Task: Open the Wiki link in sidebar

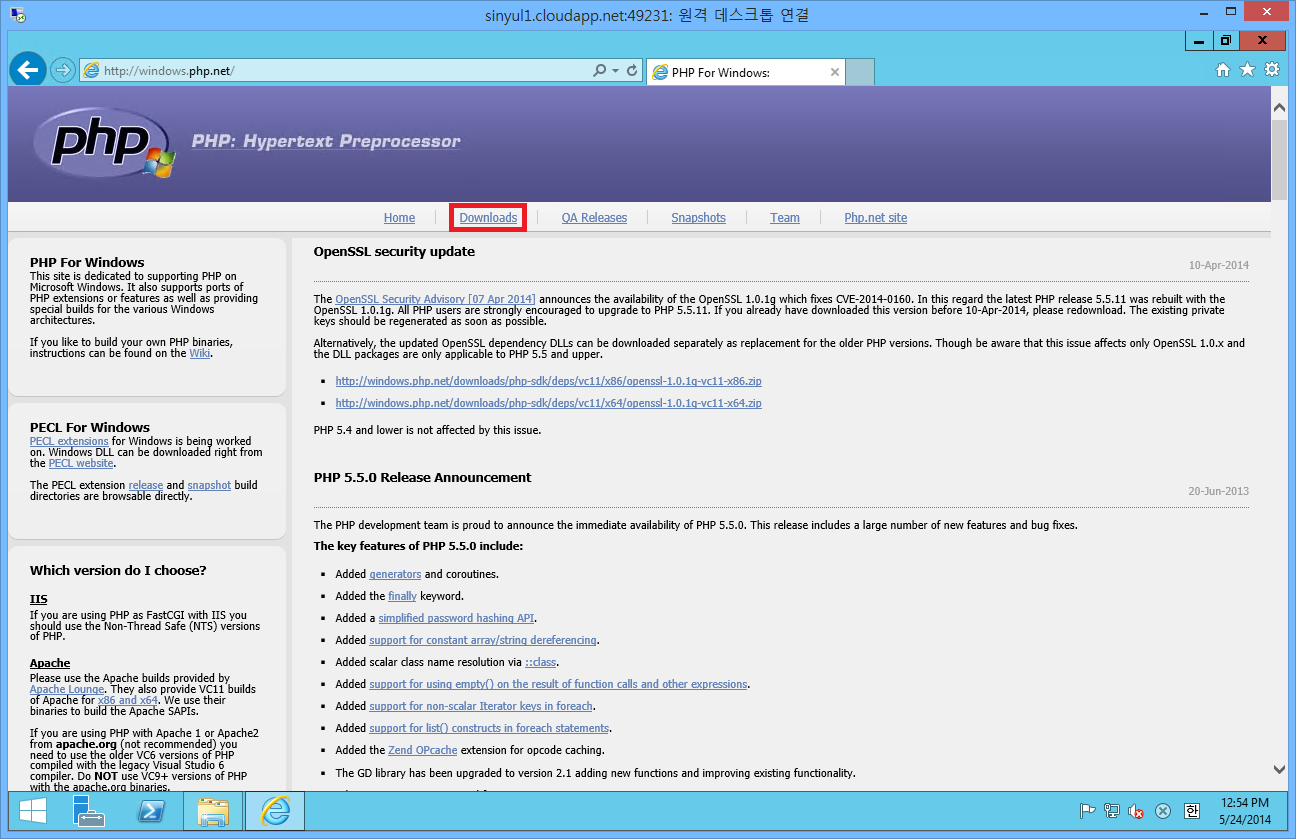Action: 200,353
